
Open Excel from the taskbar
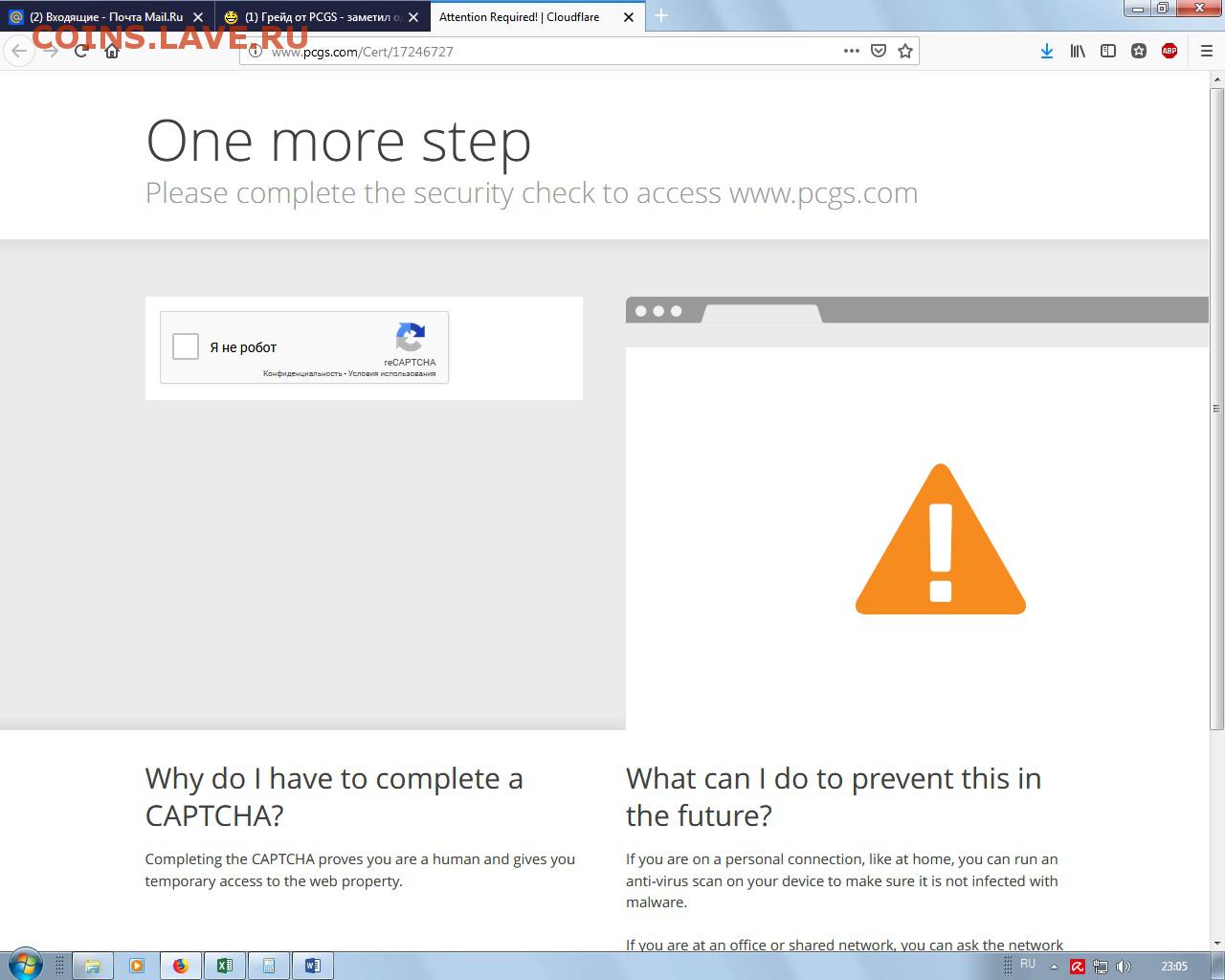[225, 966]
